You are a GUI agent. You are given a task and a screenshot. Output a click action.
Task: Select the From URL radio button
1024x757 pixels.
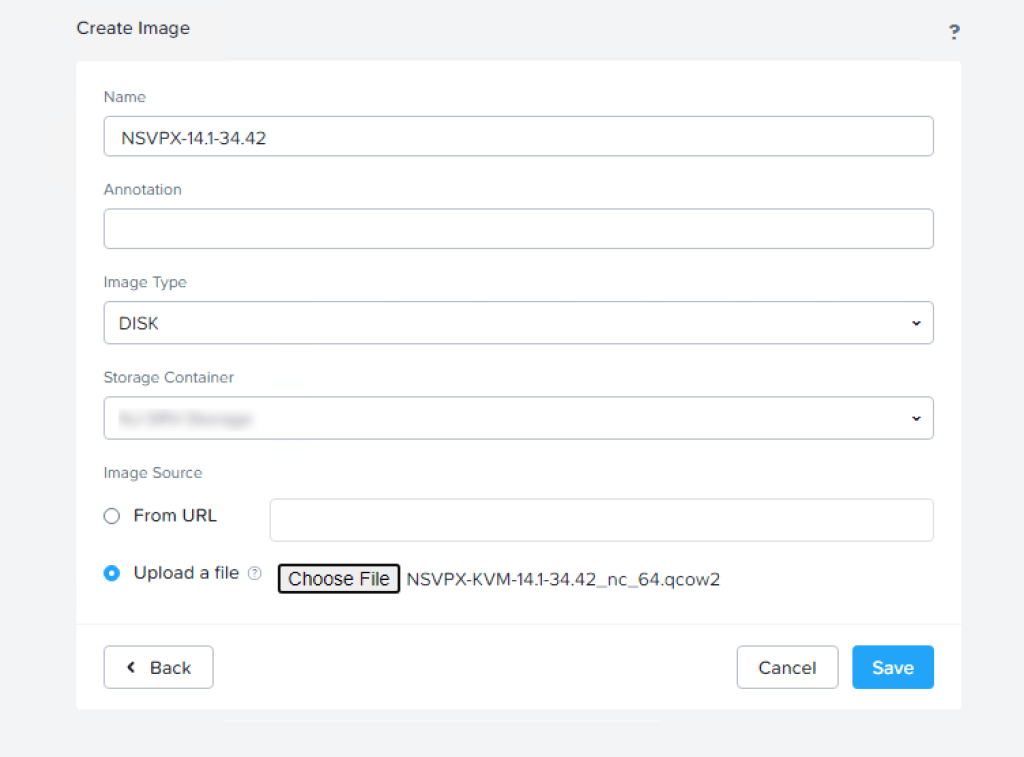point(112,516)
